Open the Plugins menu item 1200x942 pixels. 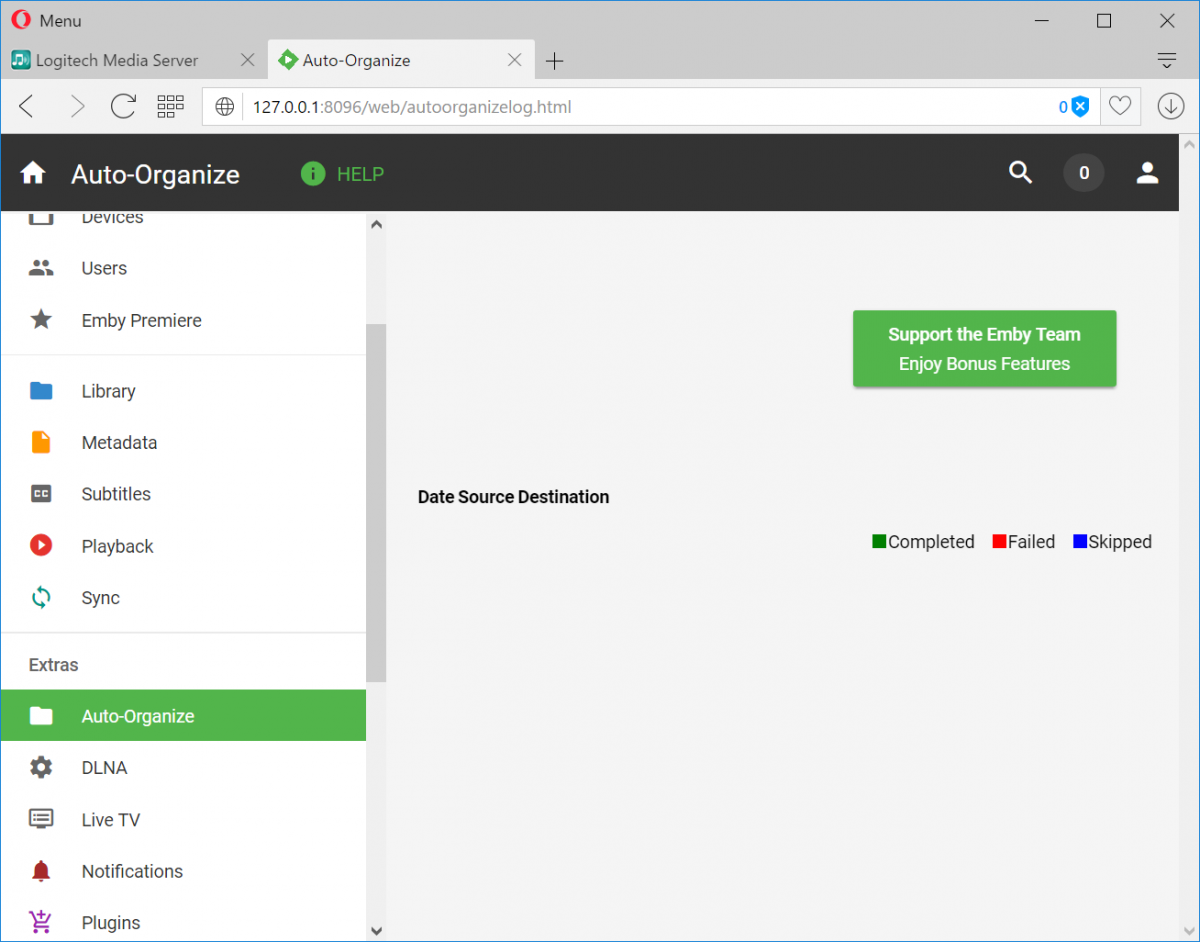[x=183, y=922]
